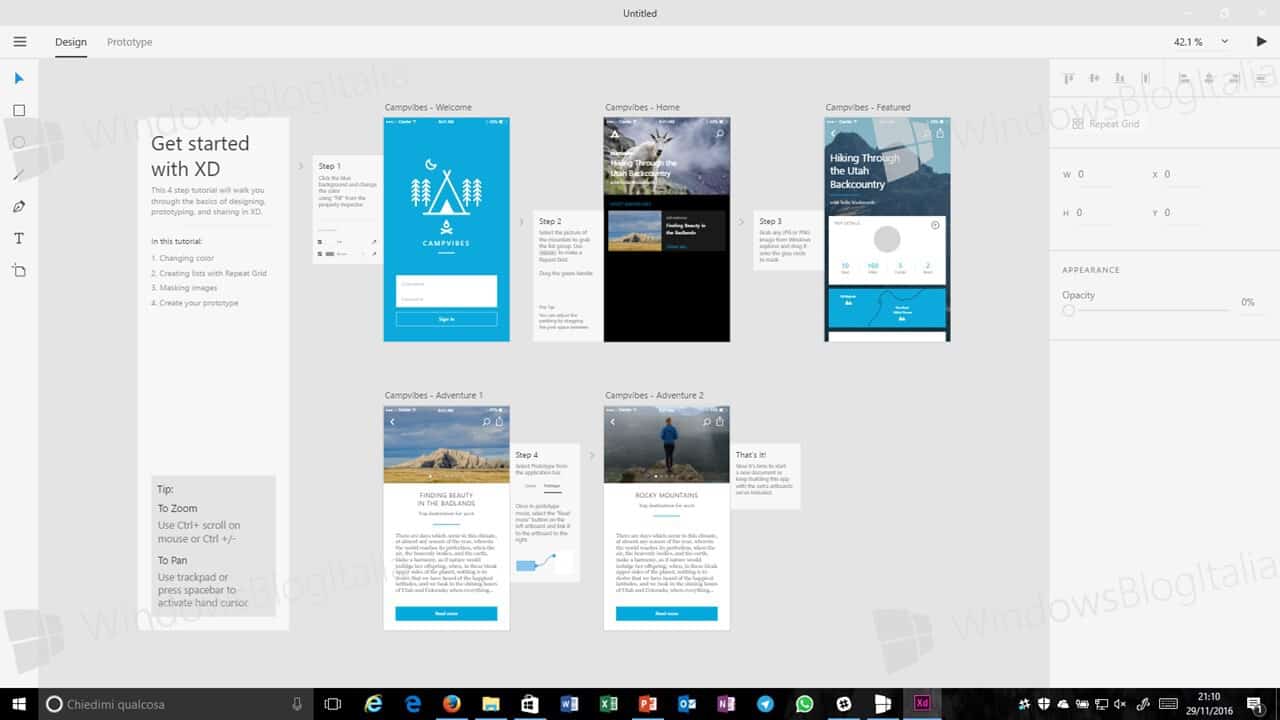Select the Rectangle tool
The width and height of the screenshot is (1280, 720).
coord(19,110)
